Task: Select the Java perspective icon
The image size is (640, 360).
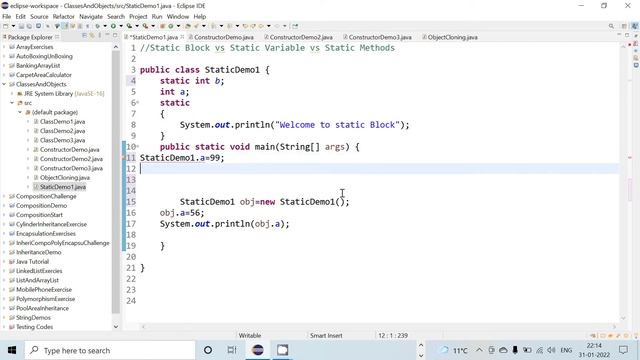Action: click(635, 26)
